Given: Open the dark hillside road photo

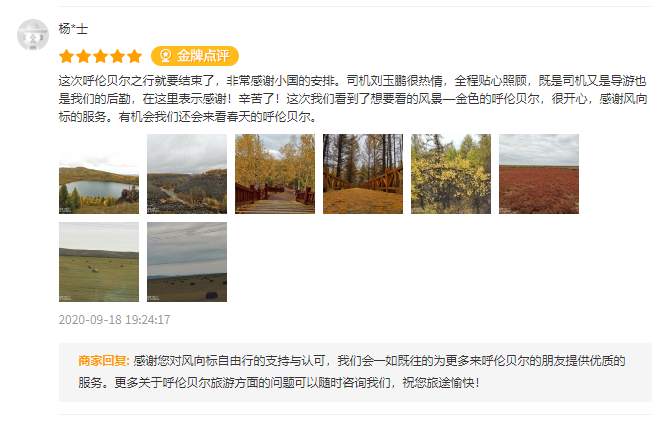Looking at the screenshot, I should (187, 174).
